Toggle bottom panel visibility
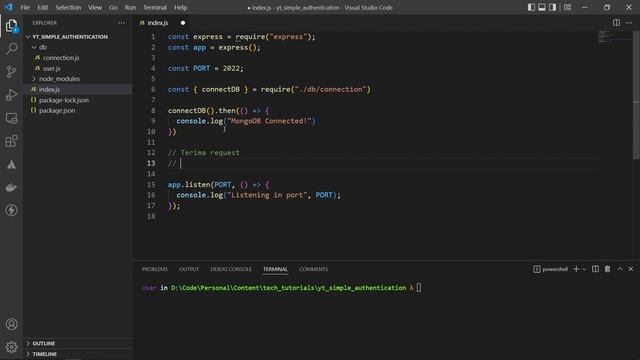This screenshot has height=360, width=640. click(x=542, y=7)
